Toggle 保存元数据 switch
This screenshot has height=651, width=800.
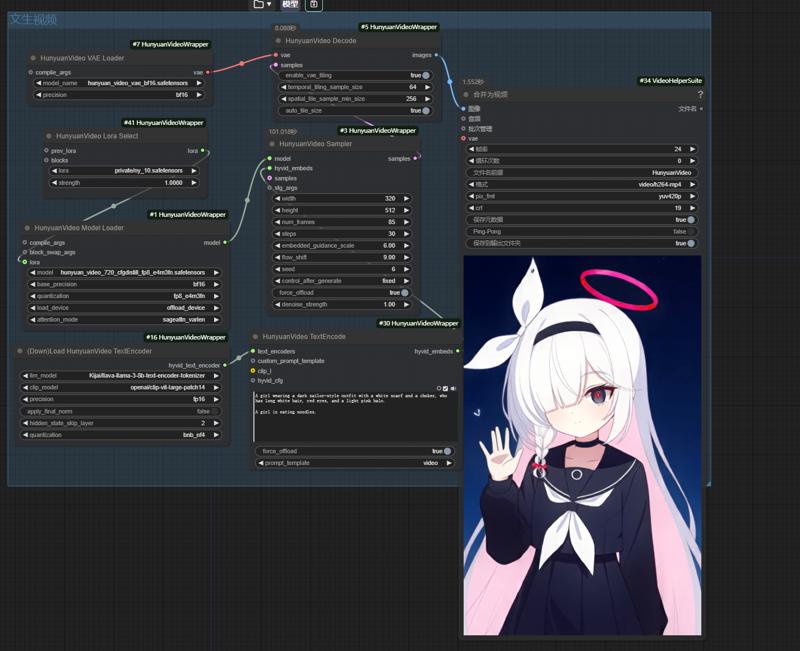[x=691, y=220]
